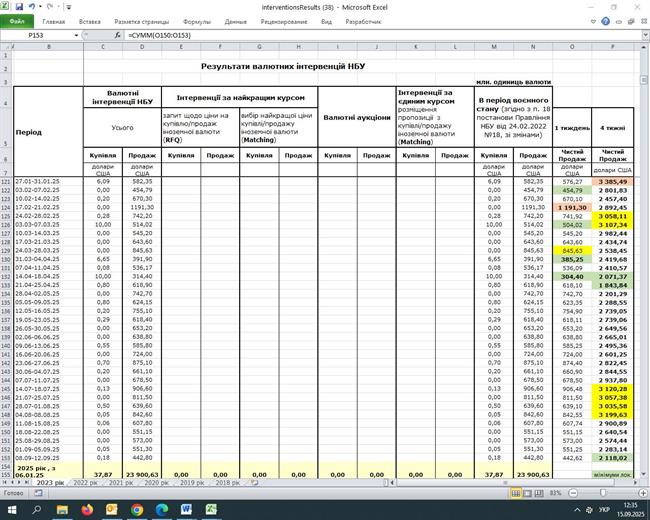The width and height of the screenshot is (650, 520).
Task: Click the Undo arrow icon
Action: [x=32, y=7]
